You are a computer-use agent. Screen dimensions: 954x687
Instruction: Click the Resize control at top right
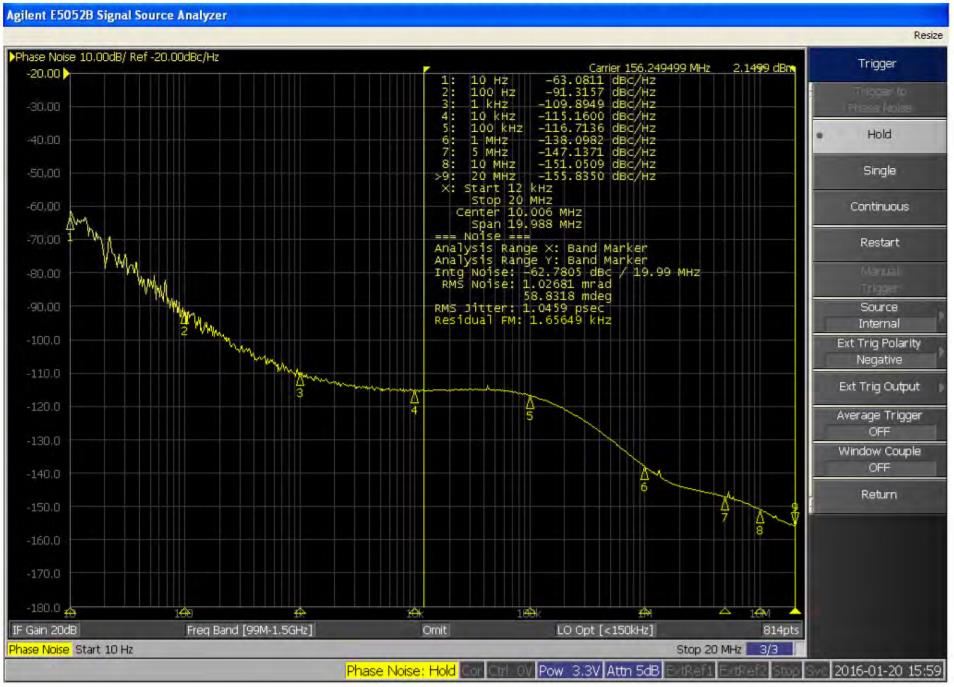coord(927,35)
